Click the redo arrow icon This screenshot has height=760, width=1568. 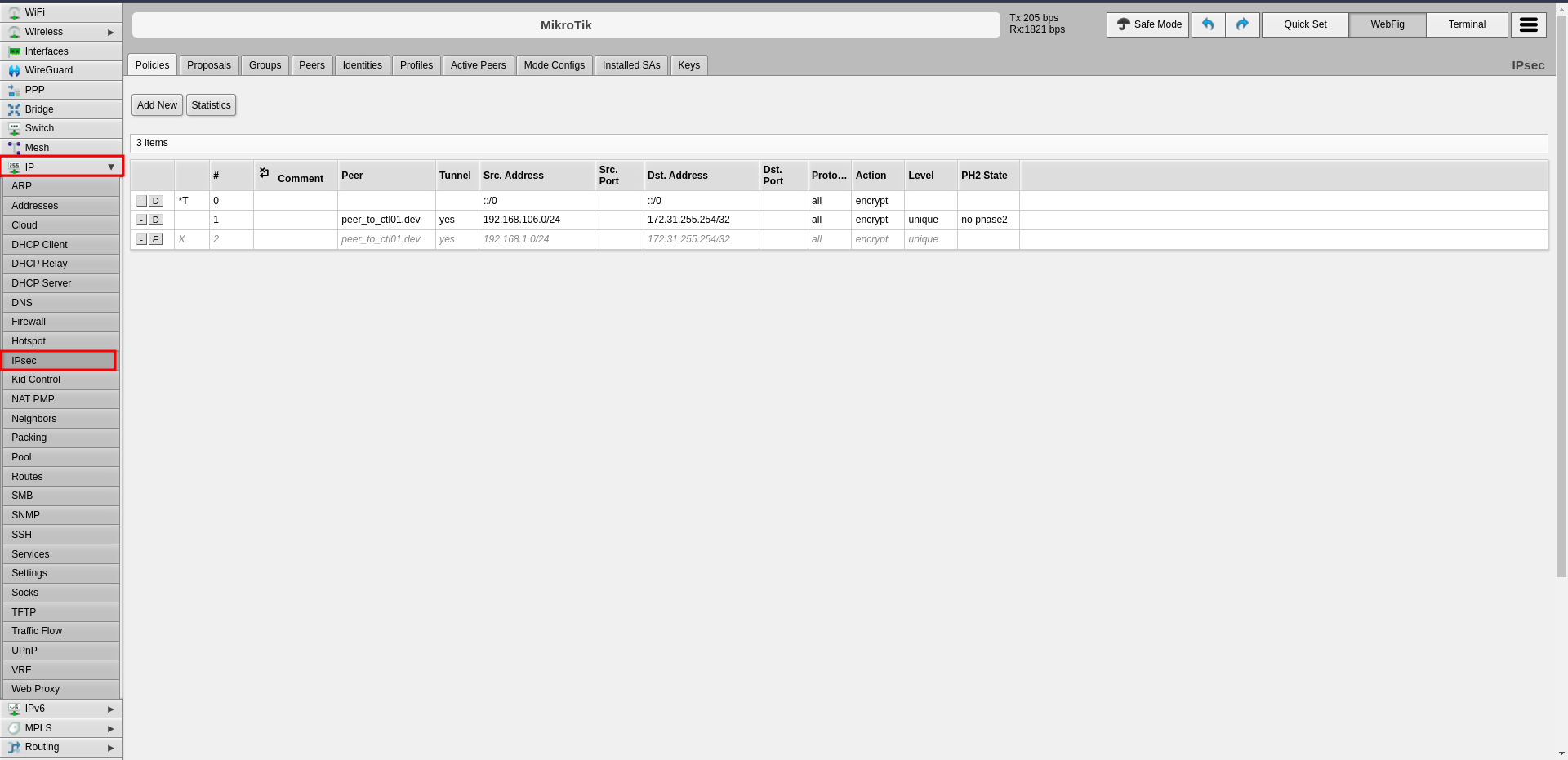pos(1242,24)
